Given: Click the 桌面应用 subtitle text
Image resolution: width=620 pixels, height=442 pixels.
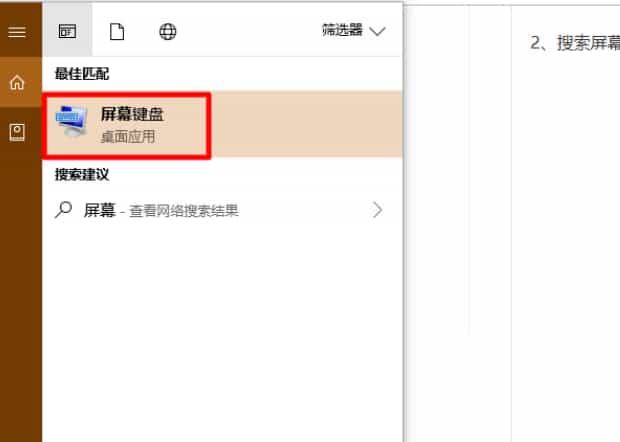Looking at the screenshot, I should click(x=128, y=137).
